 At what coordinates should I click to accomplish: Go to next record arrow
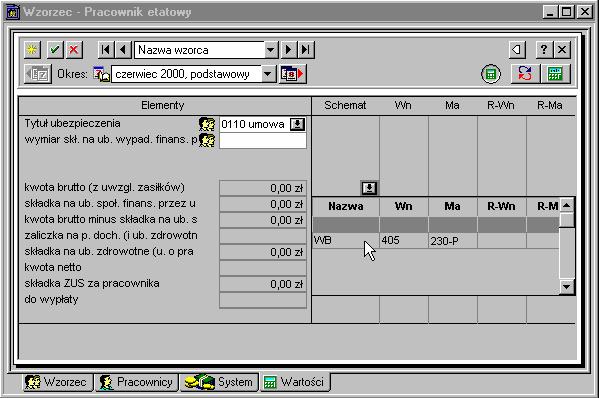289,50
